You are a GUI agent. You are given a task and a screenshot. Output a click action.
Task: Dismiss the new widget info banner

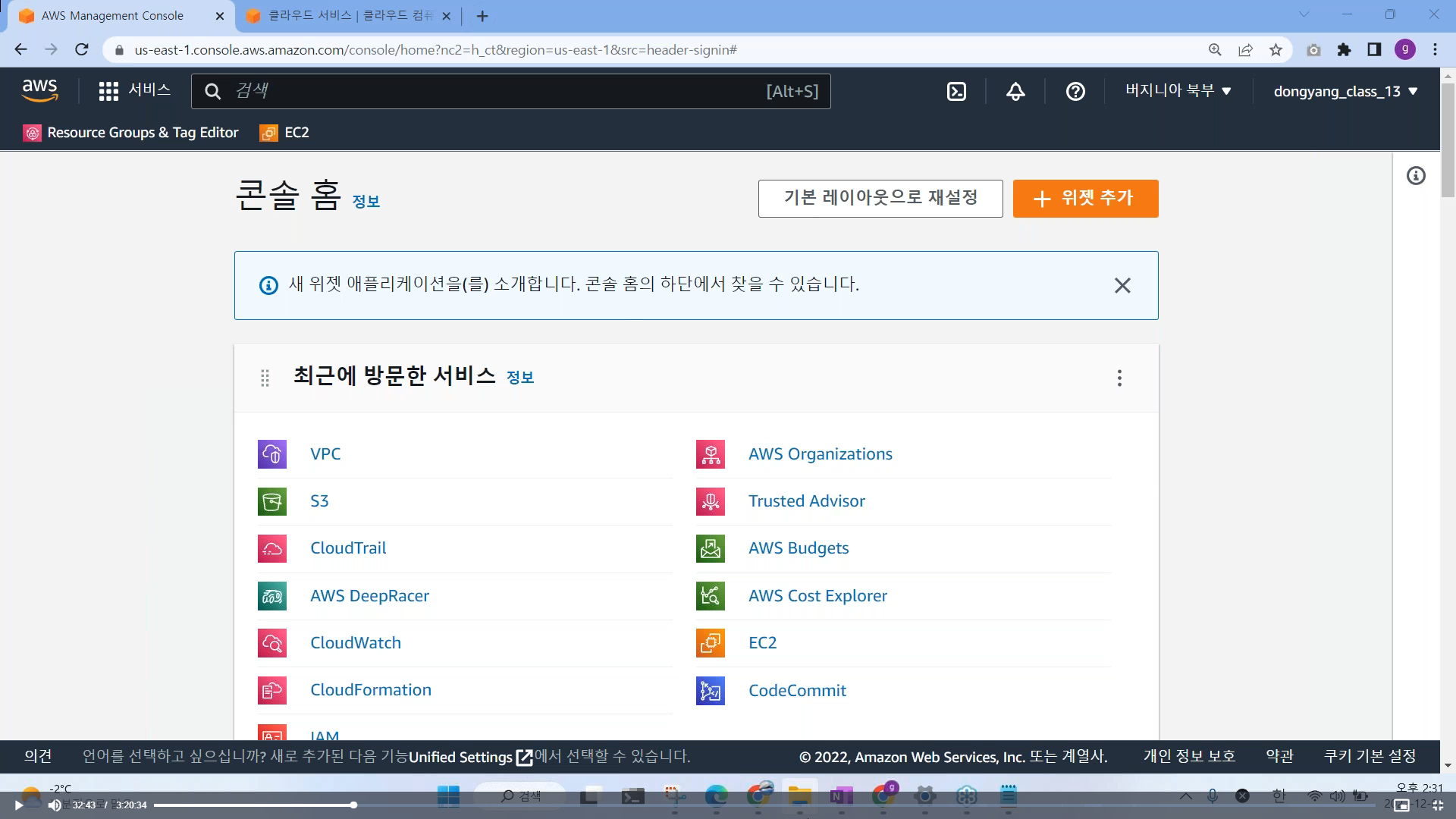tap(1122, 285)
